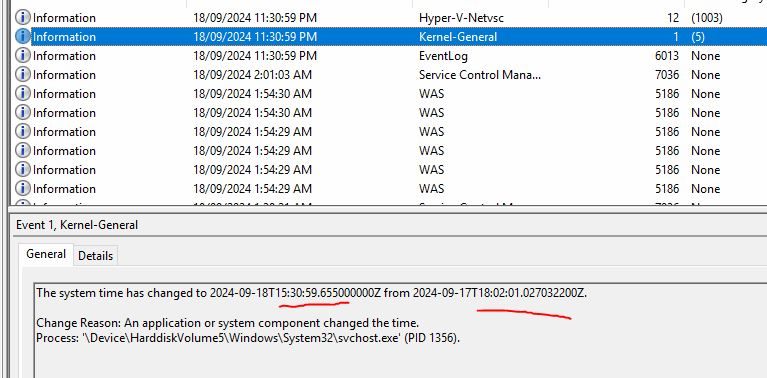Viewport: 767px width, 378px height.
Task: Click info icon of Service Control Manager row
Action: coord(23,75)
